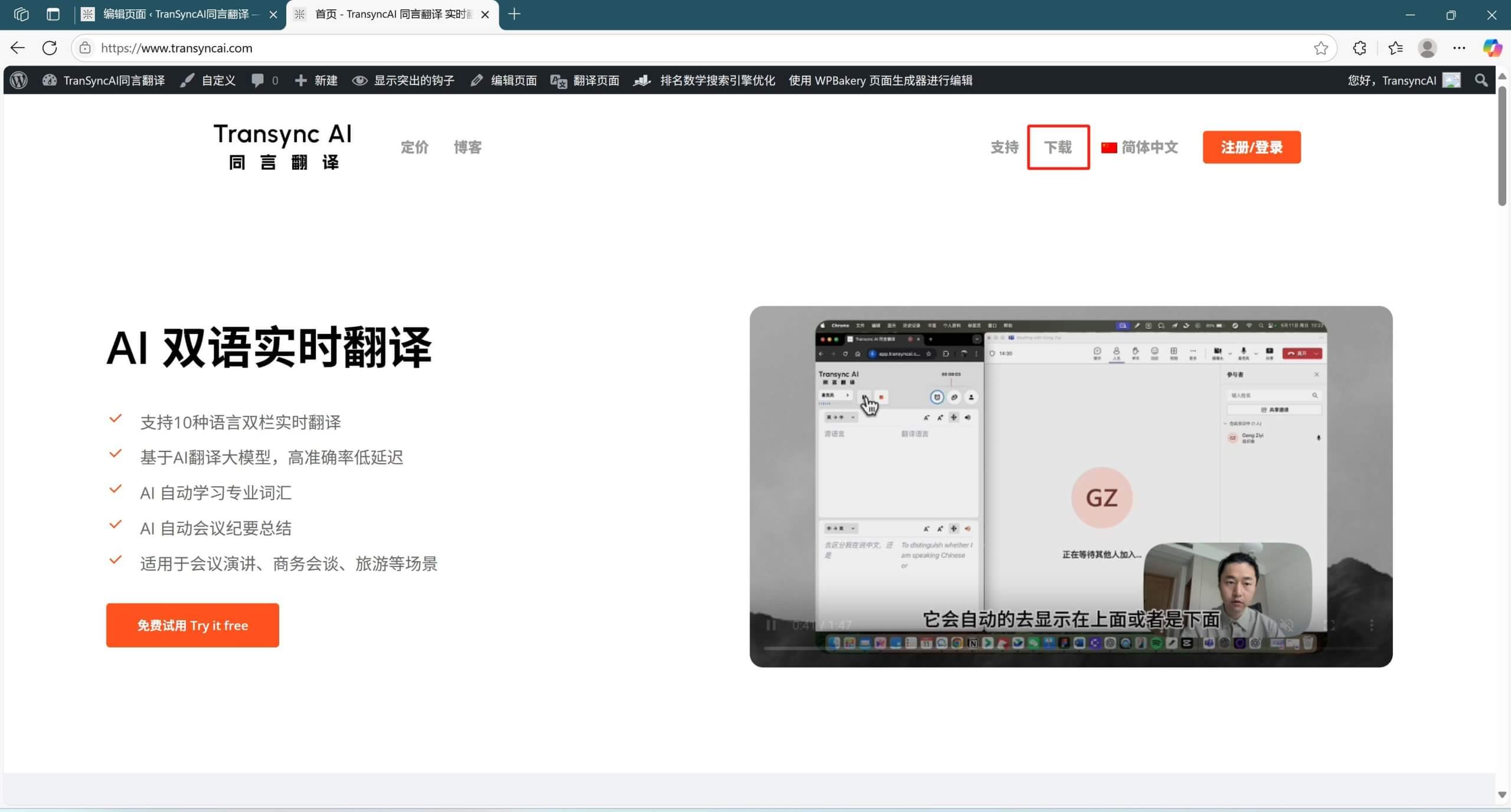This screenshot has height=812, width=1511.
Task: Click the scrollbar down arrow
Action: coord(1502,795)
